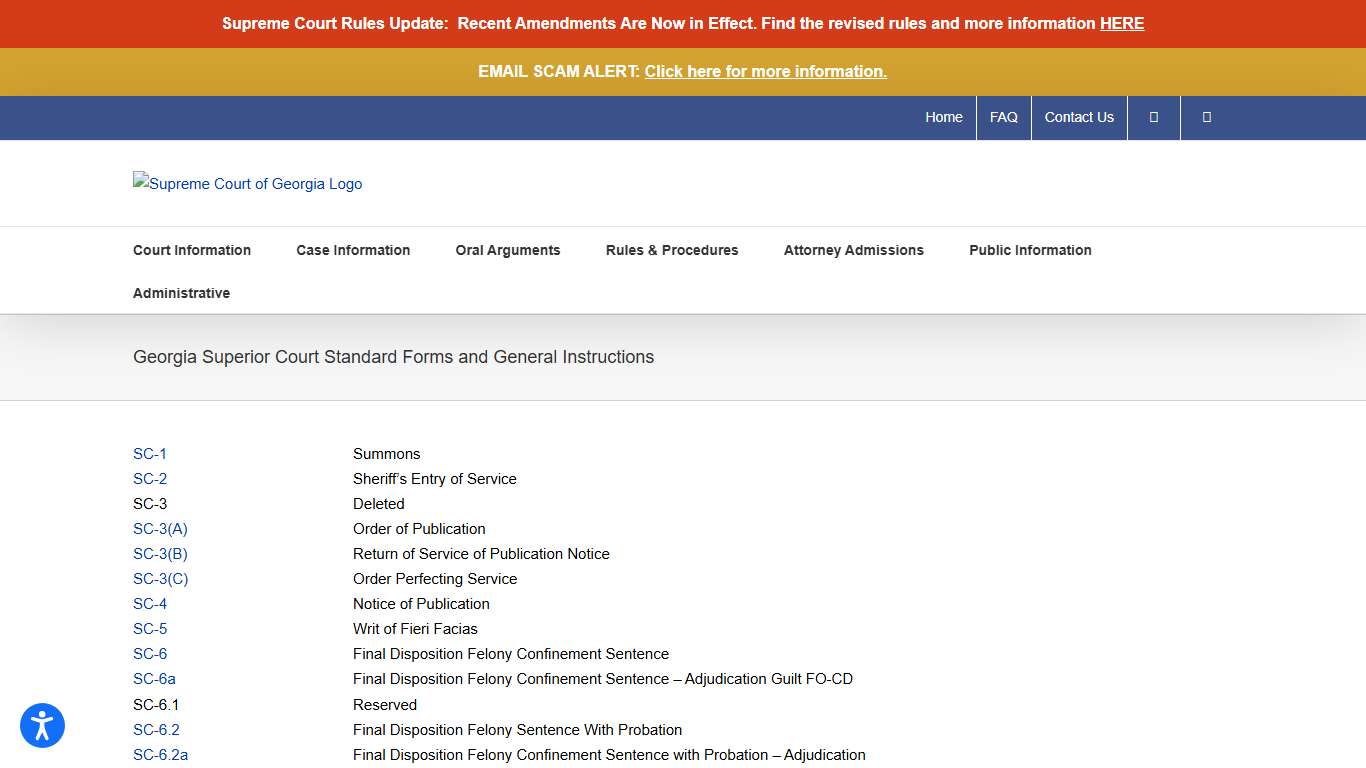Open the email scam alert information link

[765, 71]
